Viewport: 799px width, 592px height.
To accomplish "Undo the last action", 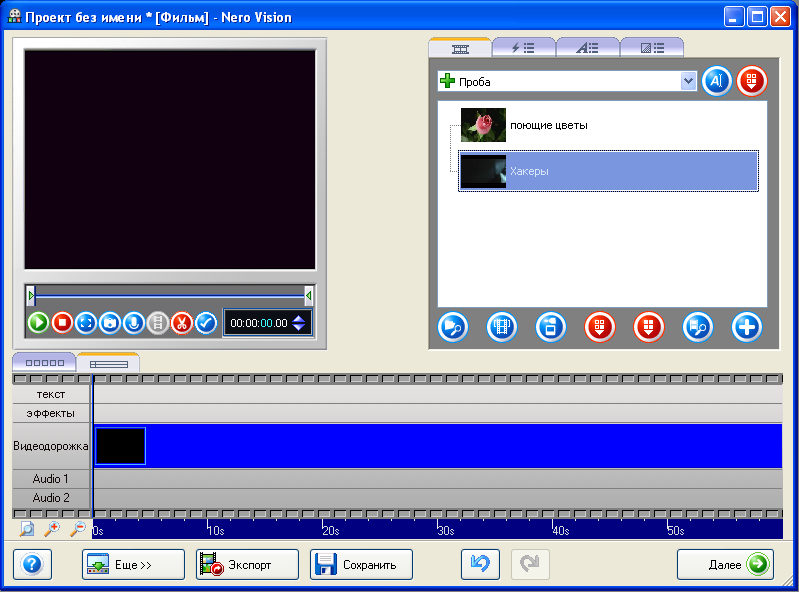I will tap(480, 564).
